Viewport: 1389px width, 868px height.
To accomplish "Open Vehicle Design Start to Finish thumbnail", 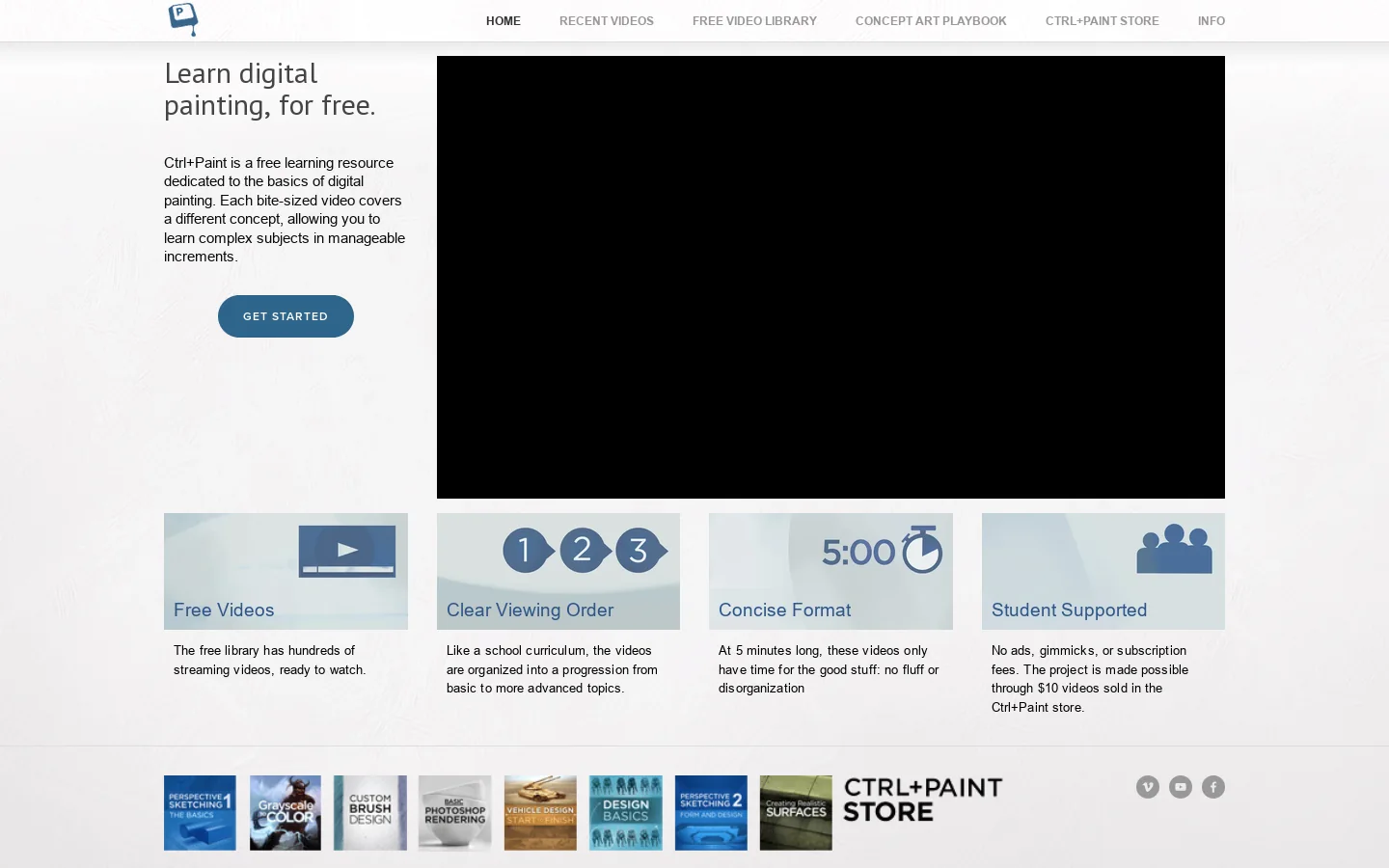I will click(x=540, y=813).
